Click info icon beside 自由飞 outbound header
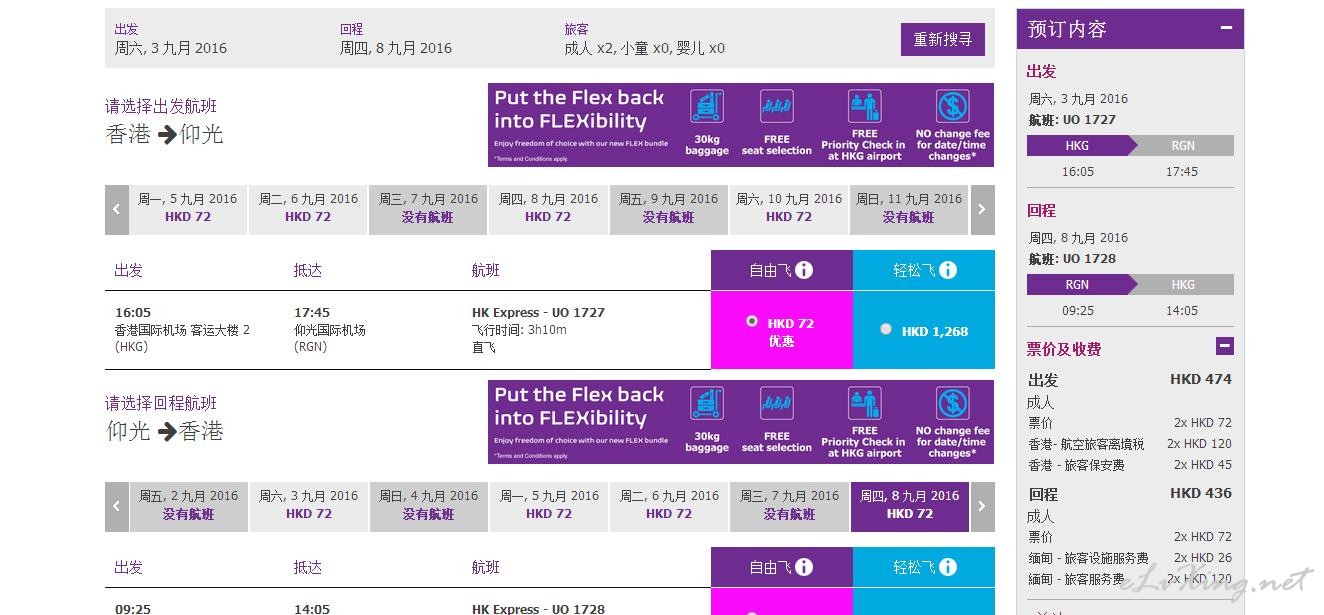The image size is (1324, 615). (804, 270)
